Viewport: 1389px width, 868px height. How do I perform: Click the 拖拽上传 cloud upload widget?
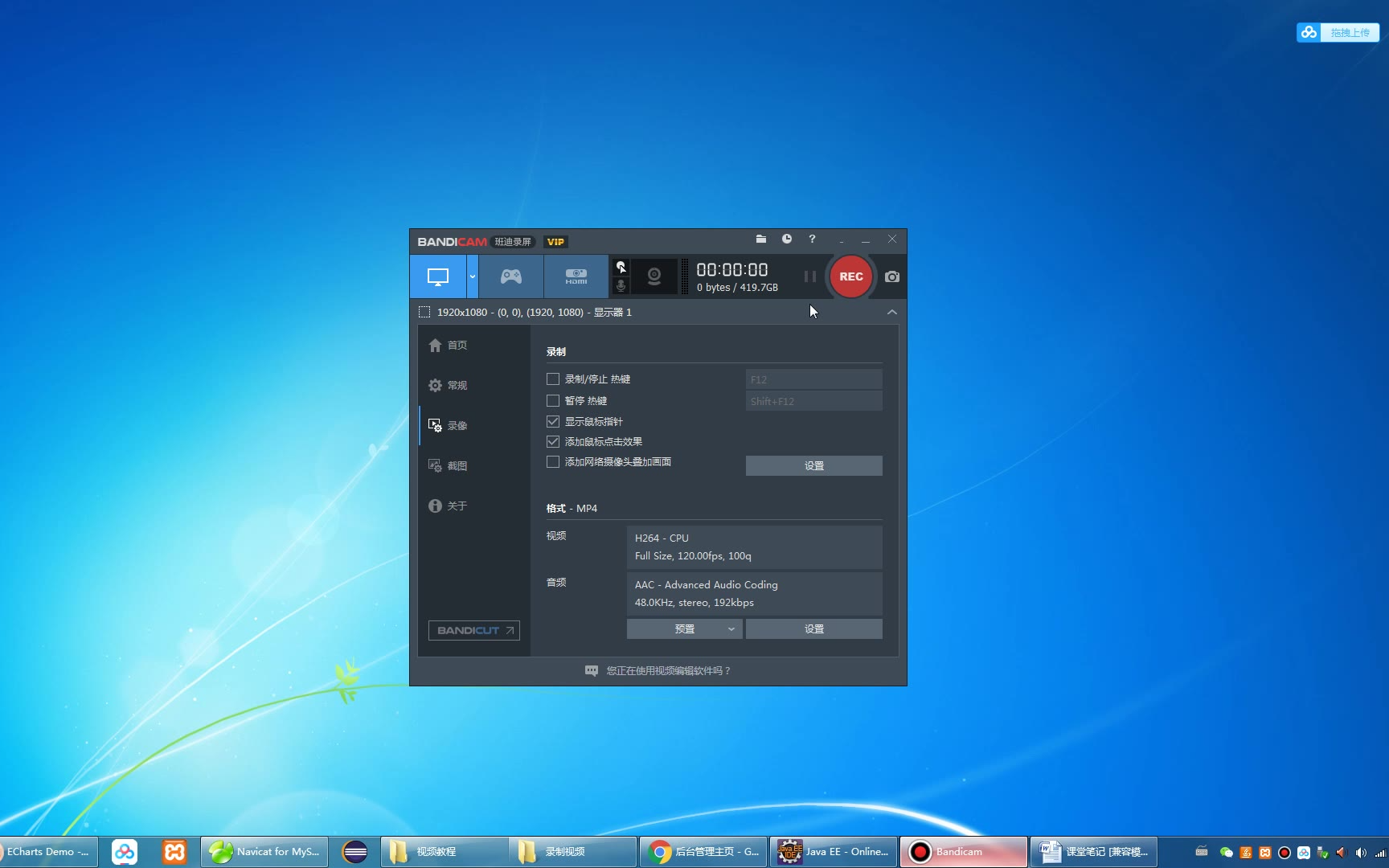pos(1338,32)
